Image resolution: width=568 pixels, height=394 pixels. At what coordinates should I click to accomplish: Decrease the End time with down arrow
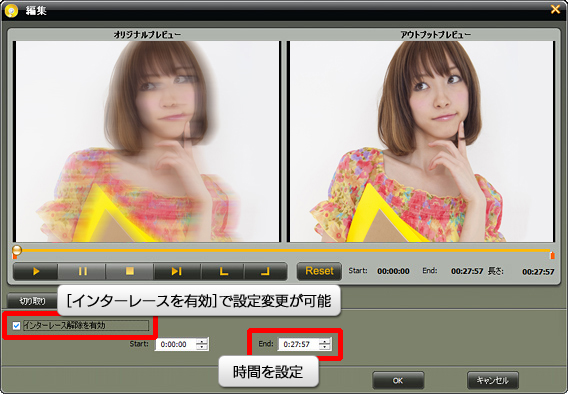click(325, 347)
